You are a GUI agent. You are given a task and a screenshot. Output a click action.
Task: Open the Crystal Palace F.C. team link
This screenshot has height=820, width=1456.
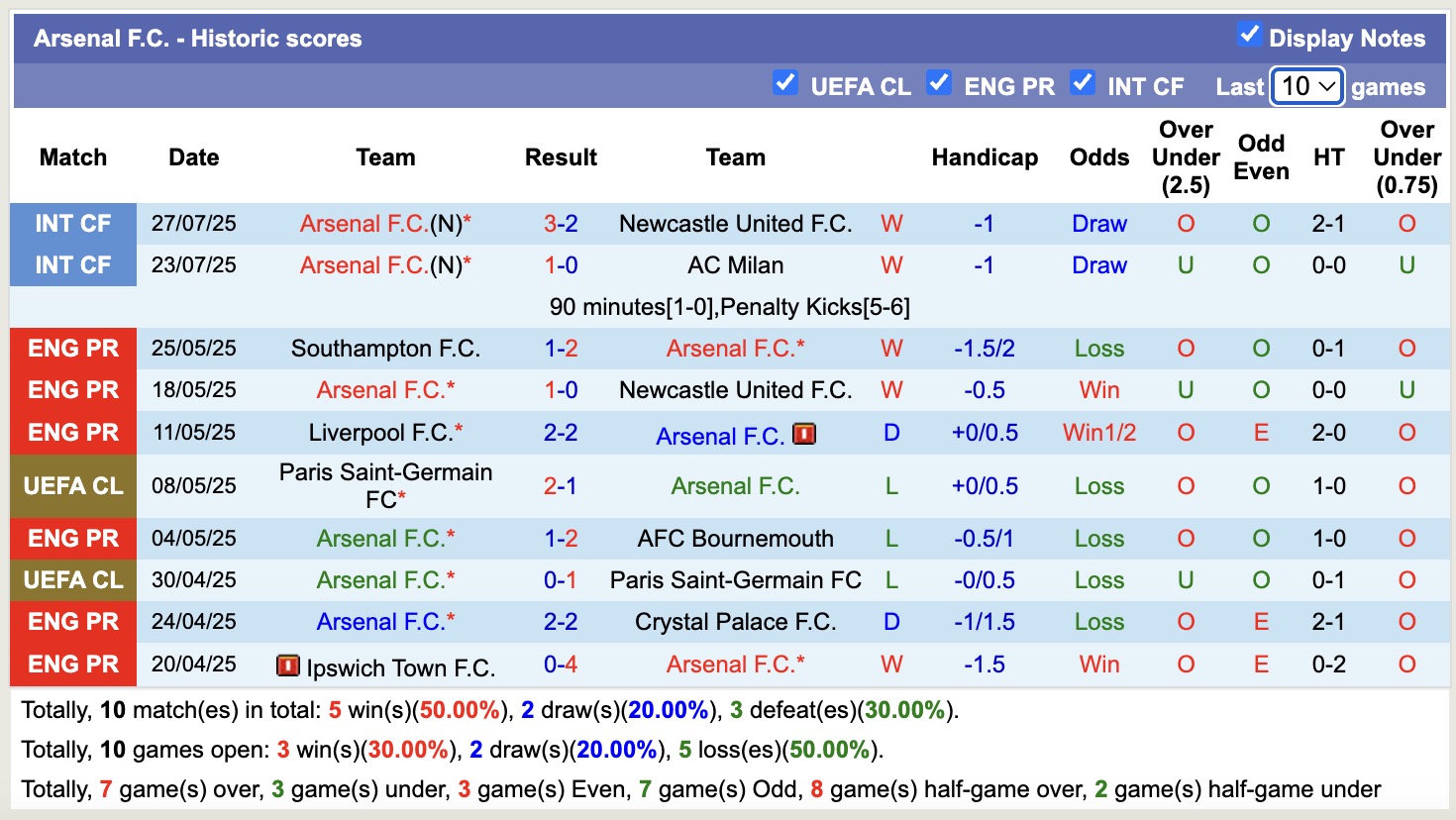735,622
